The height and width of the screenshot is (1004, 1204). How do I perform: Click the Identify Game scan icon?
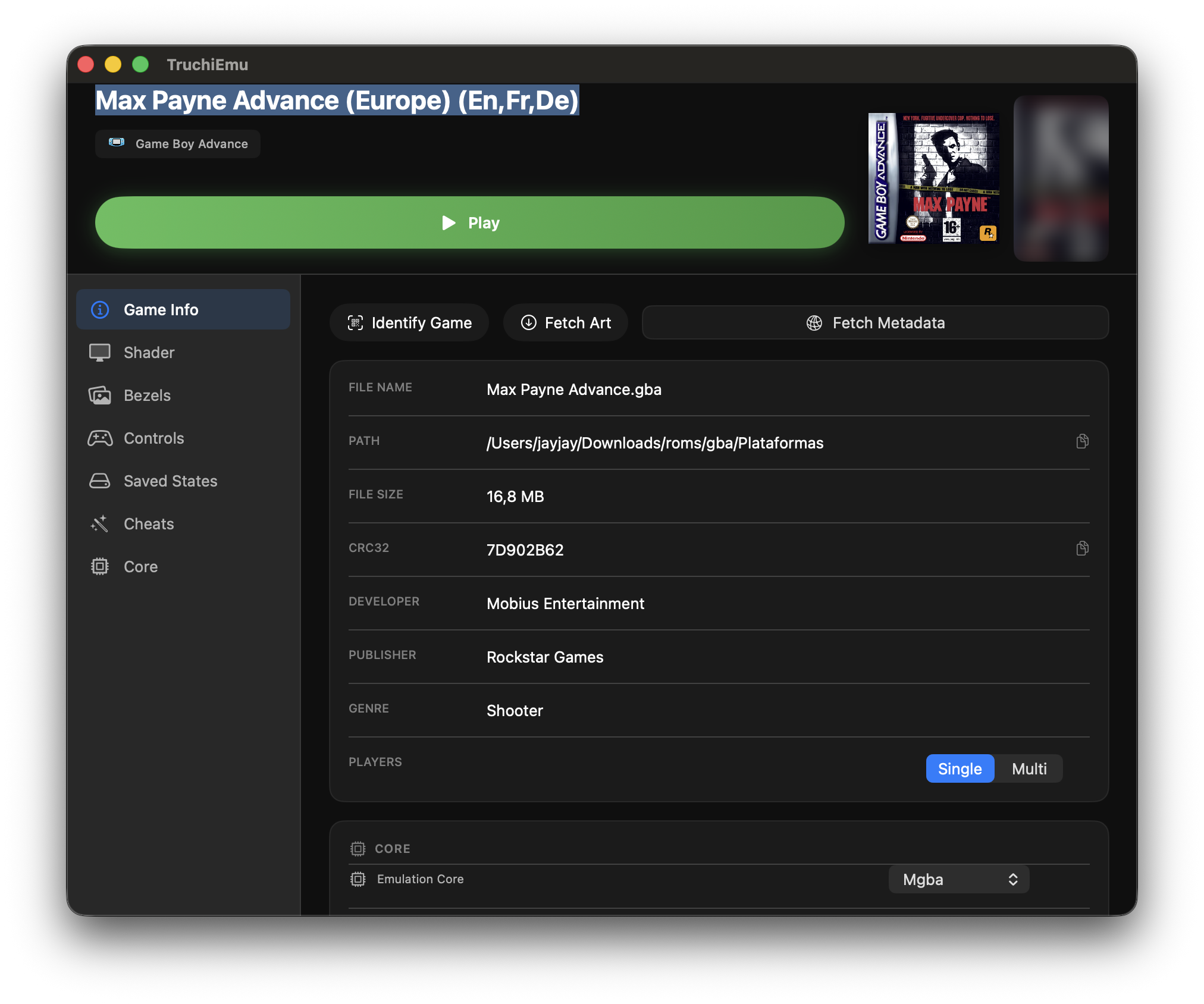coord(355,323)
